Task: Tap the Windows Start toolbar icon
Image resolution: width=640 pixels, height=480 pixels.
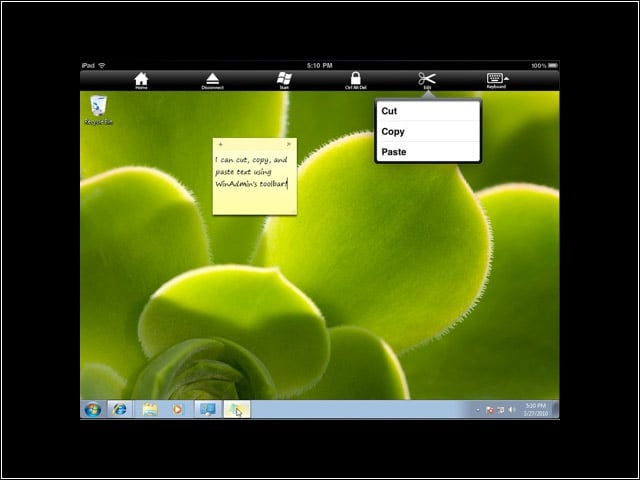Action: pyautogui.click(x=284, y=80)
